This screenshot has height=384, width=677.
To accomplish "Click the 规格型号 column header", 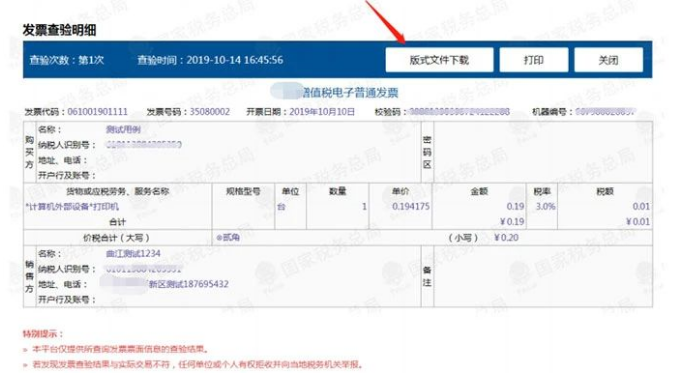I will click(x=243, y=191).
